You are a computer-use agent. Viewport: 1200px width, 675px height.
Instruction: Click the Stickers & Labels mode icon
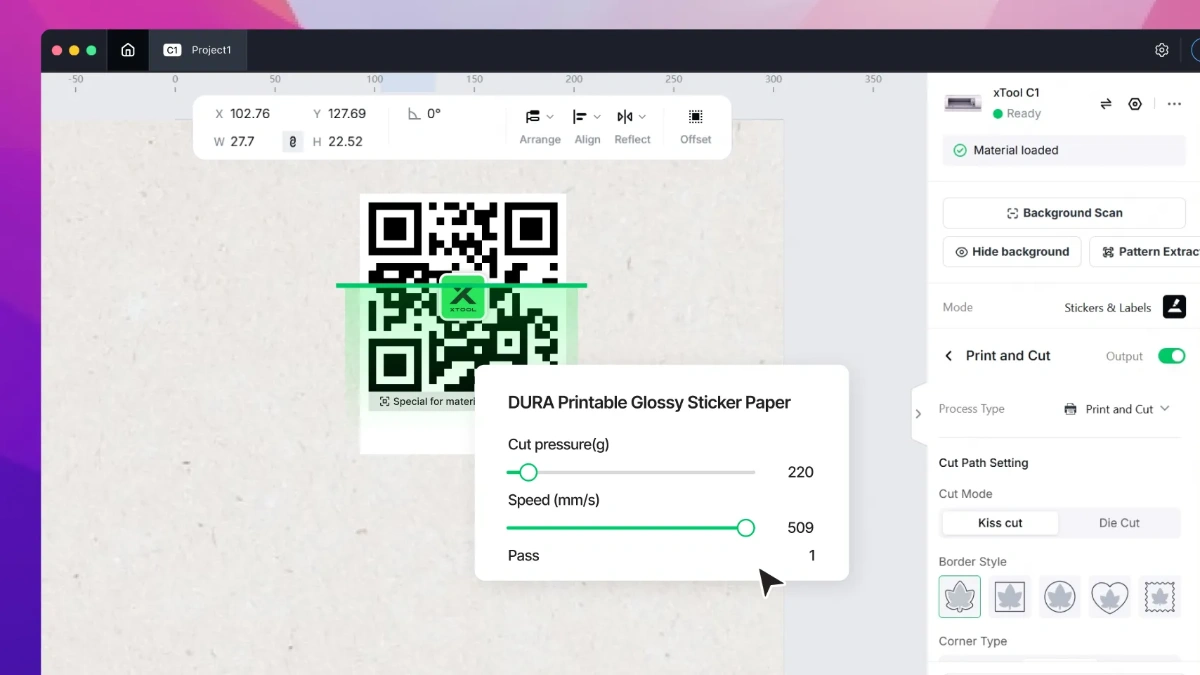coord(1175,307)
